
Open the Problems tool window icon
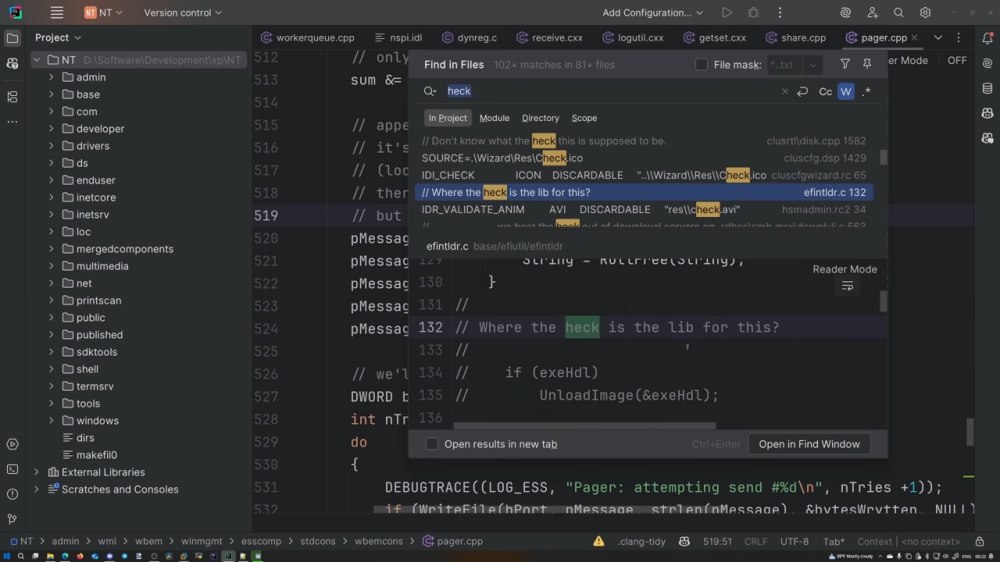(12, 494)
